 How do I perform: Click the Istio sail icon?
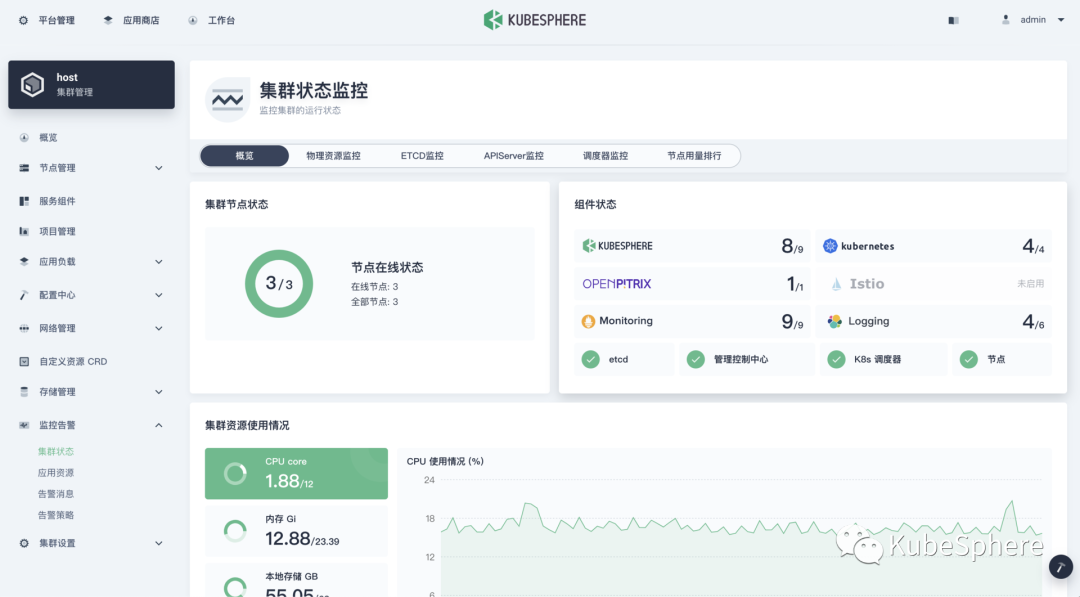pyautogui.click(x=836, y=284)
